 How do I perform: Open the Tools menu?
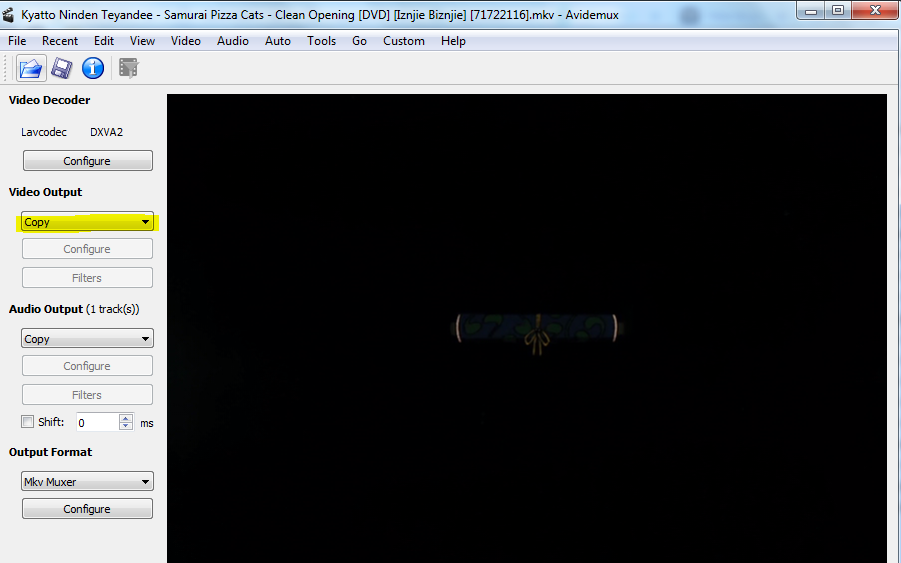pos(321,41)
